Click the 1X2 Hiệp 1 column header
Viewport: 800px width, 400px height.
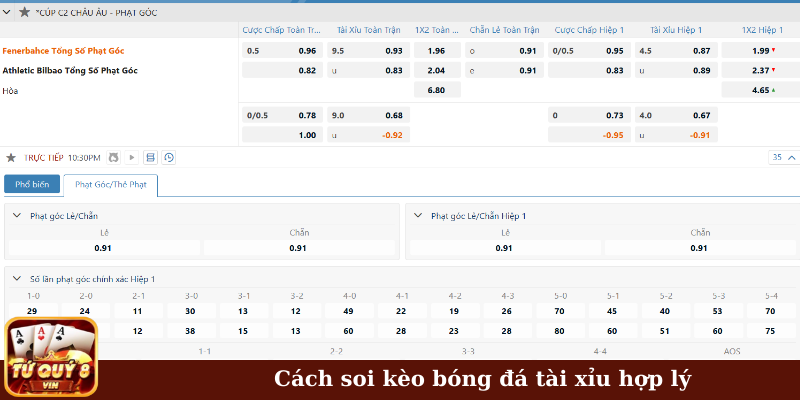point(762,30)
